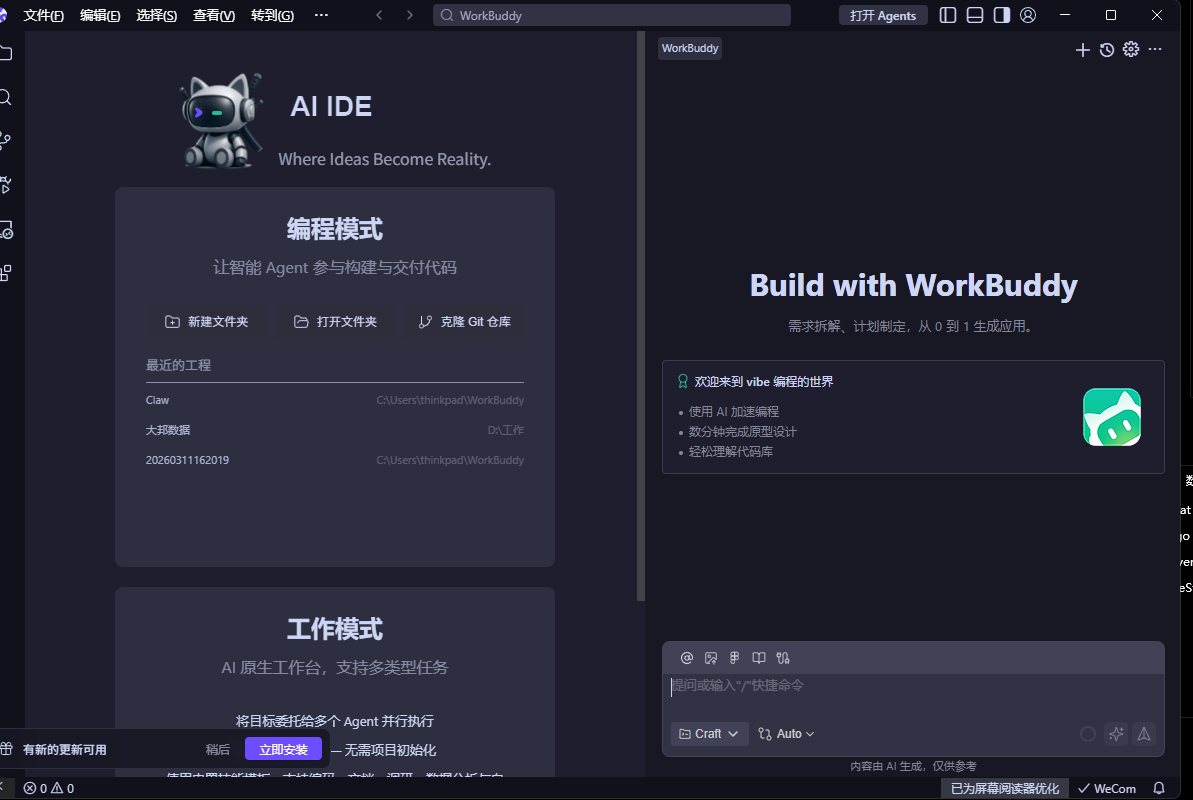Viewport: 1193px width, 800px height.
Task: Click 稍后 to postpone update
Action: 218,750
